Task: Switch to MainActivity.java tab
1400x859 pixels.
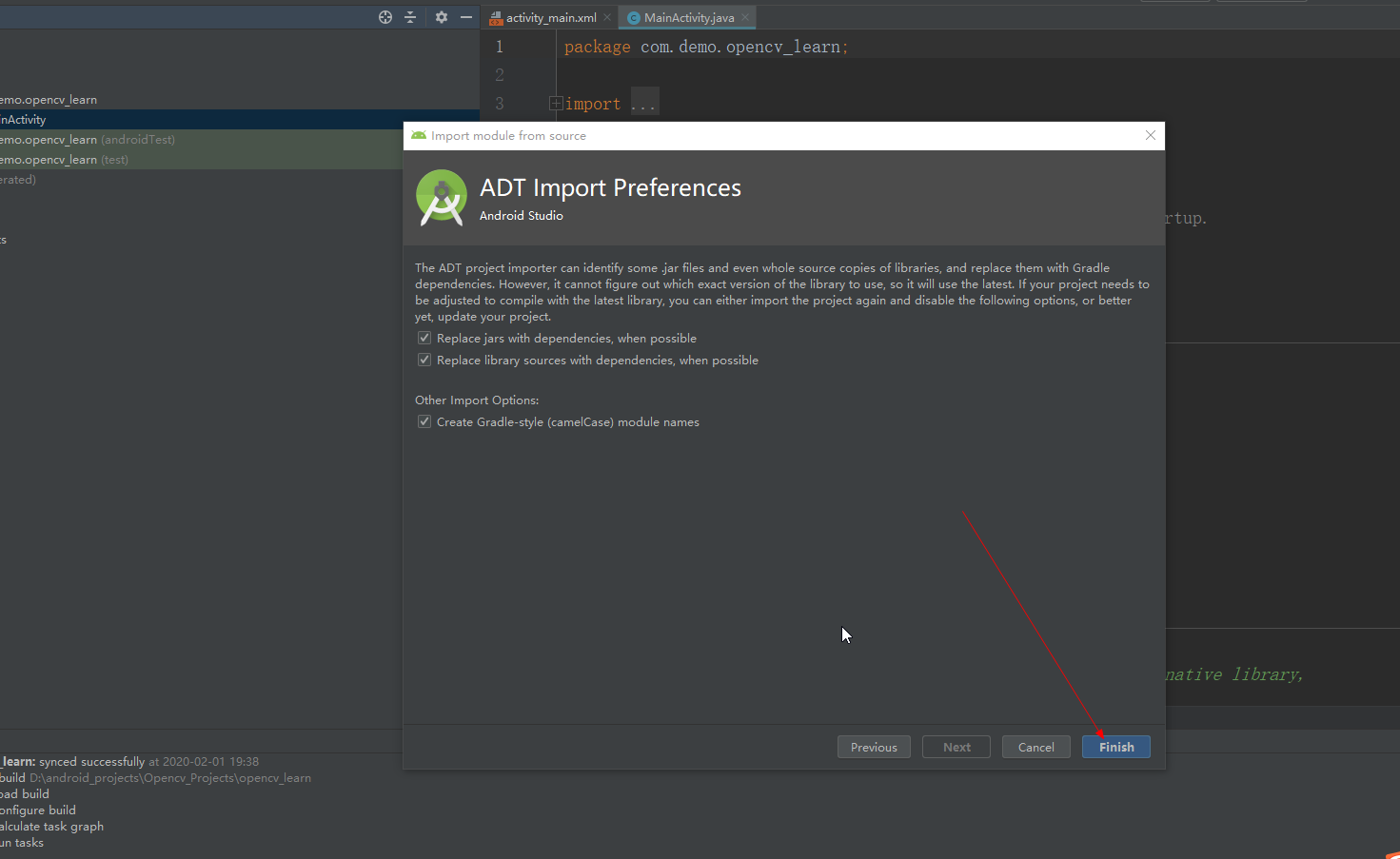Action: pos(688,17)
